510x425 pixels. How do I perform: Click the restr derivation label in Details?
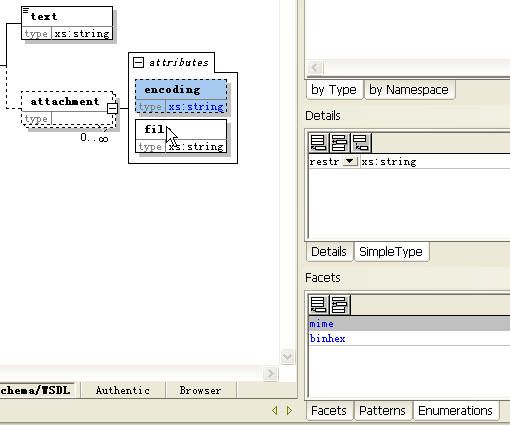[324, 162]
